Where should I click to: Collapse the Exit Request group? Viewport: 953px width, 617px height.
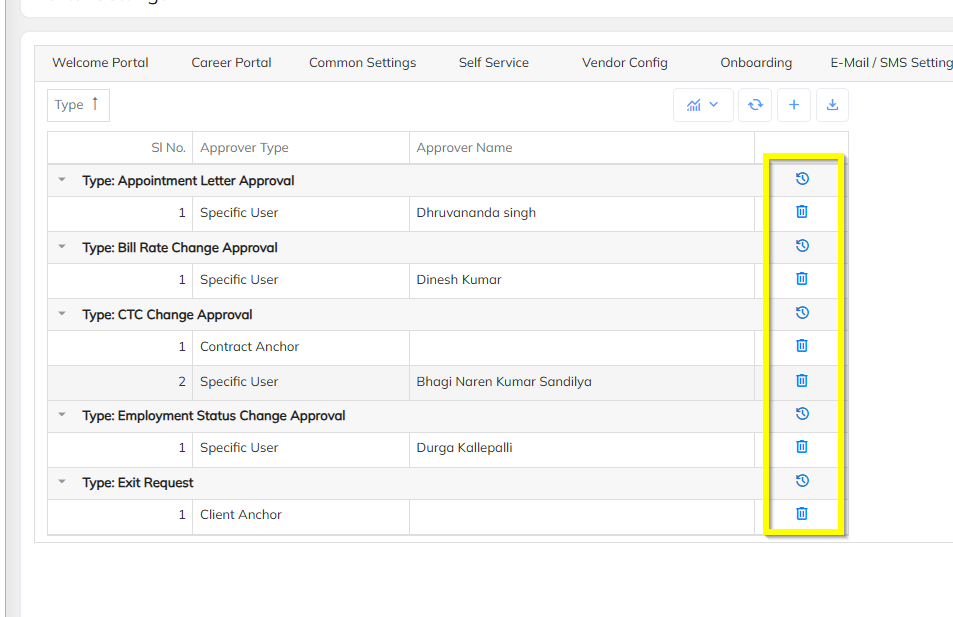pos(62,483)
